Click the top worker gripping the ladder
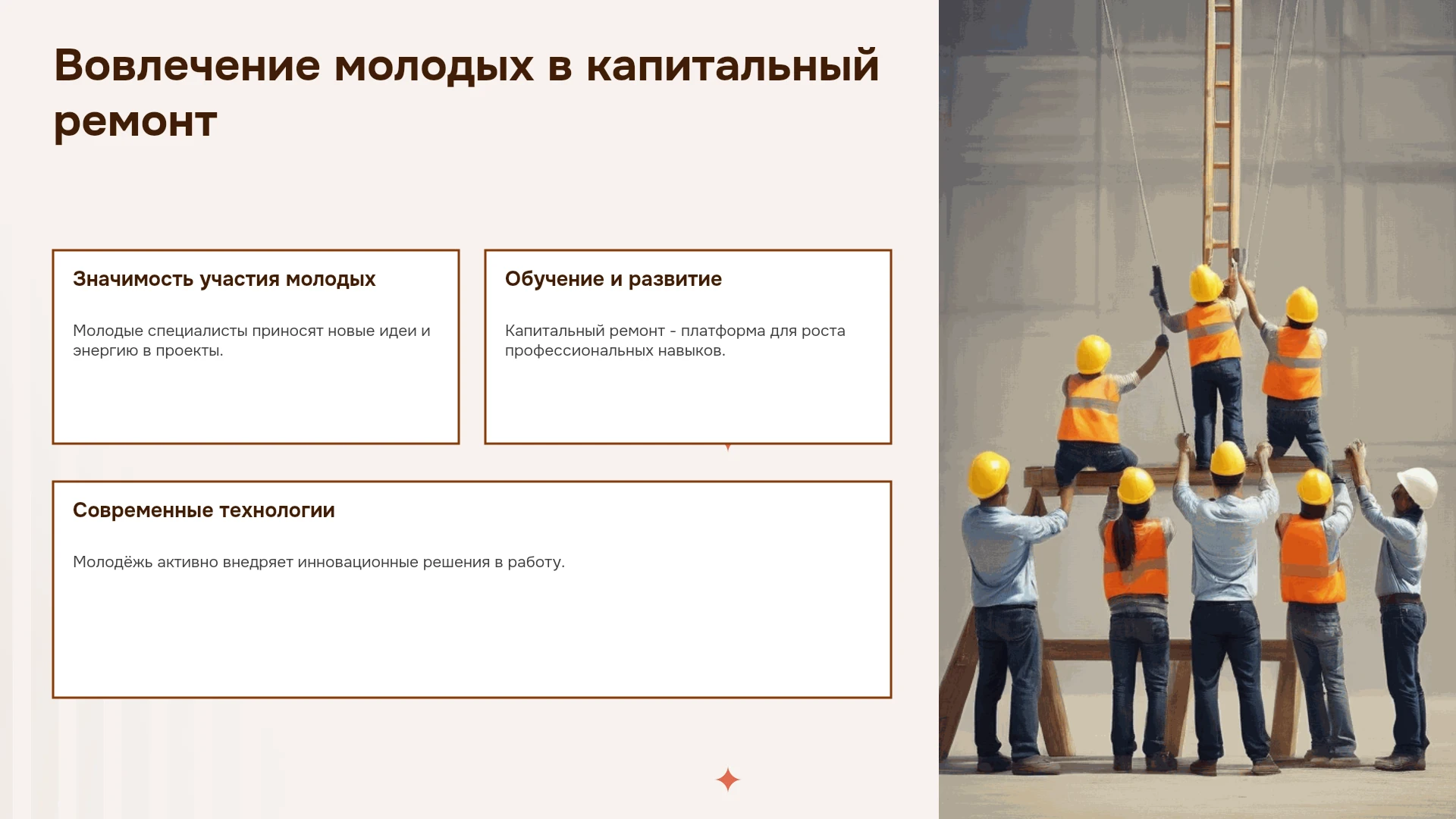The image size is (1456, 819). (x=1212, y=364)
